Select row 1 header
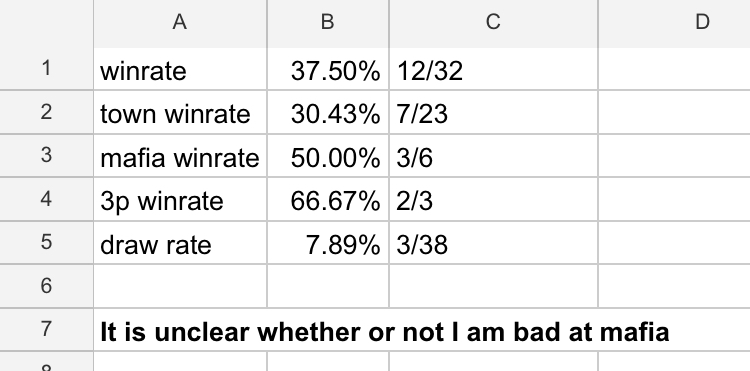Image resolution: width=750 pixels, height=371 pixels. (46, 68)
